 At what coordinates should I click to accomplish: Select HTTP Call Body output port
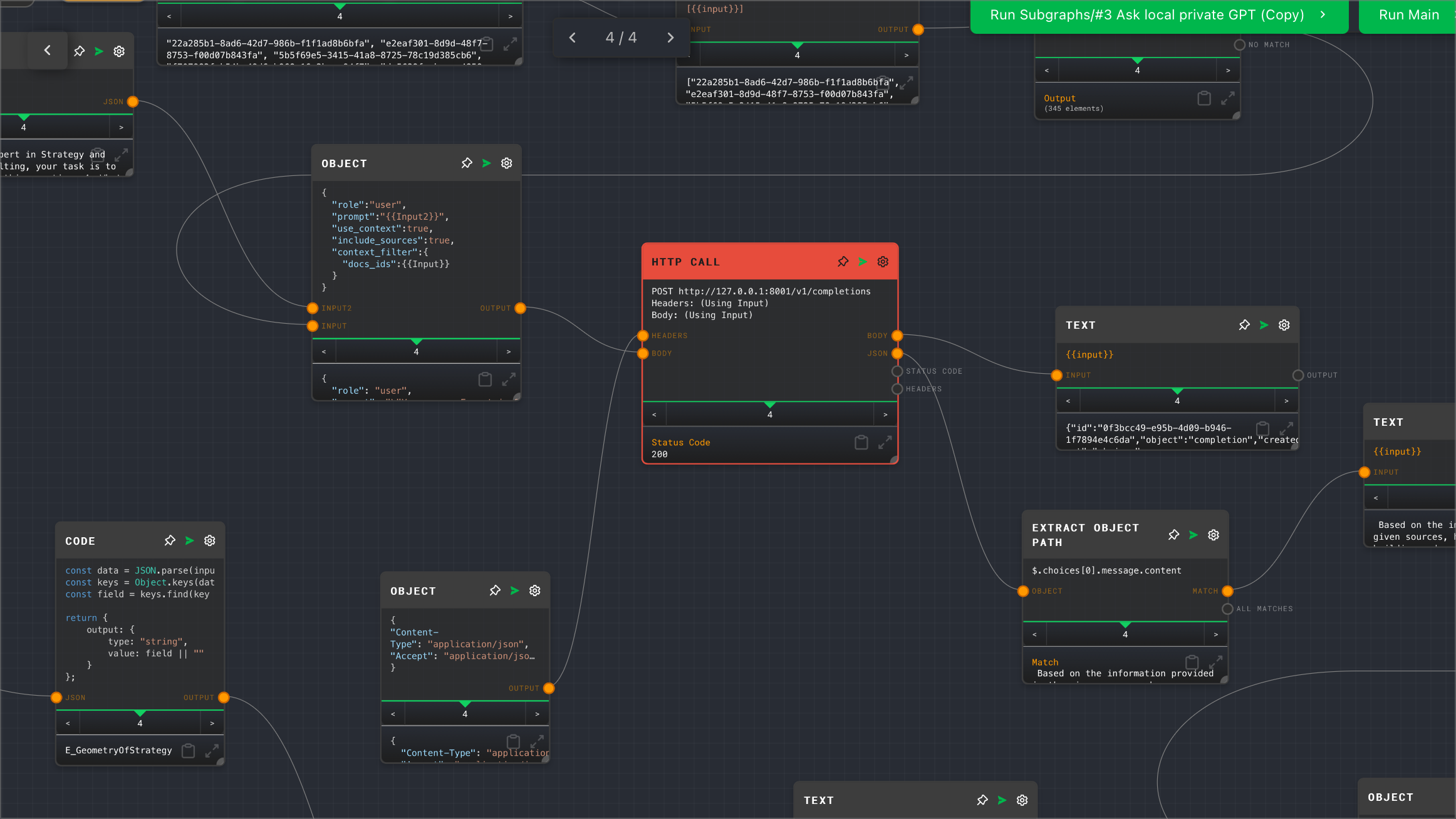coord(897,336)
